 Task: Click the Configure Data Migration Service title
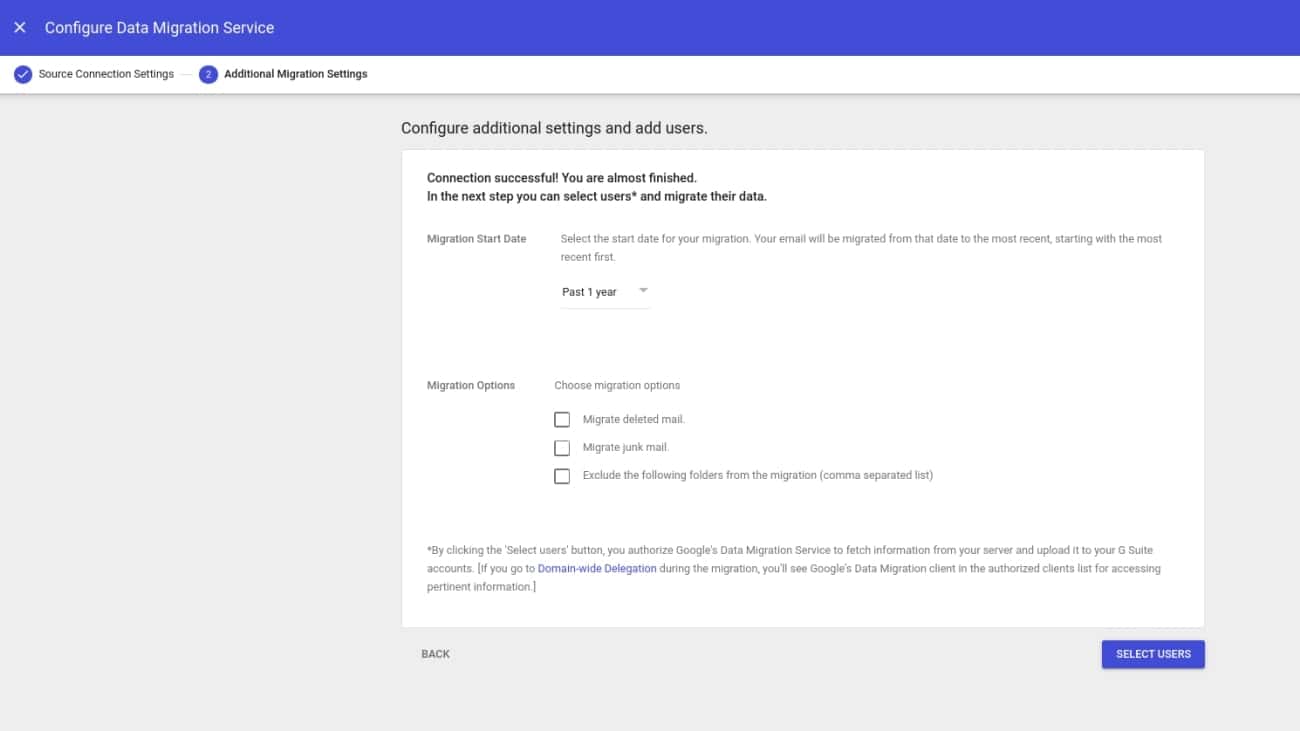pos(158,27)
